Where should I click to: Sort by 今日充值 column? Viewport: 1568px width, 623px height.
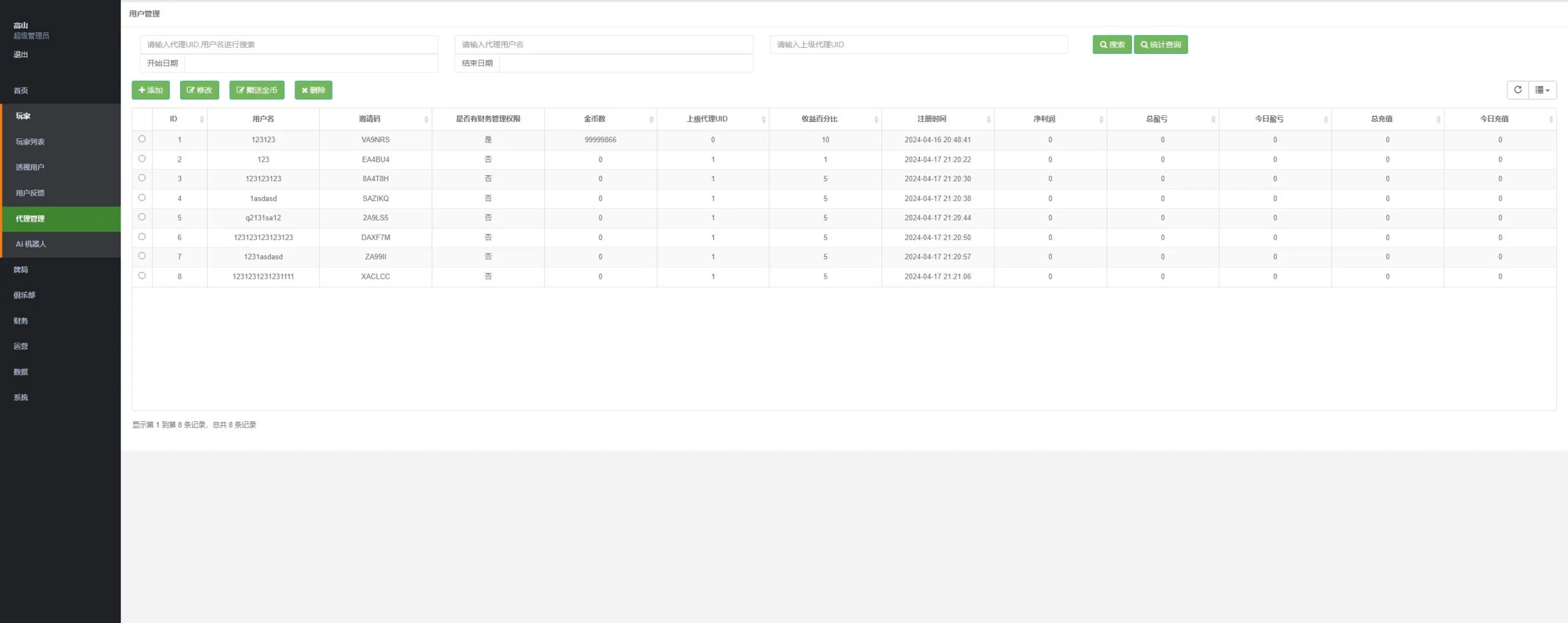(x=1500, y=119)
